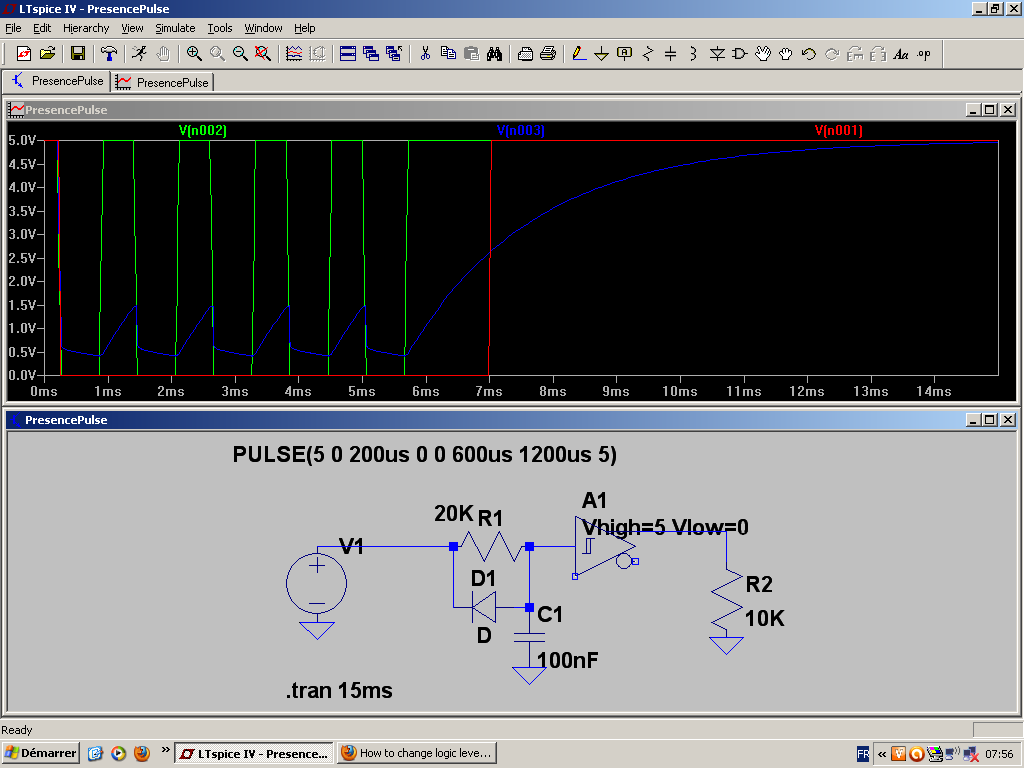
Task: Open the File menu
Action: [x=13, y=28]
